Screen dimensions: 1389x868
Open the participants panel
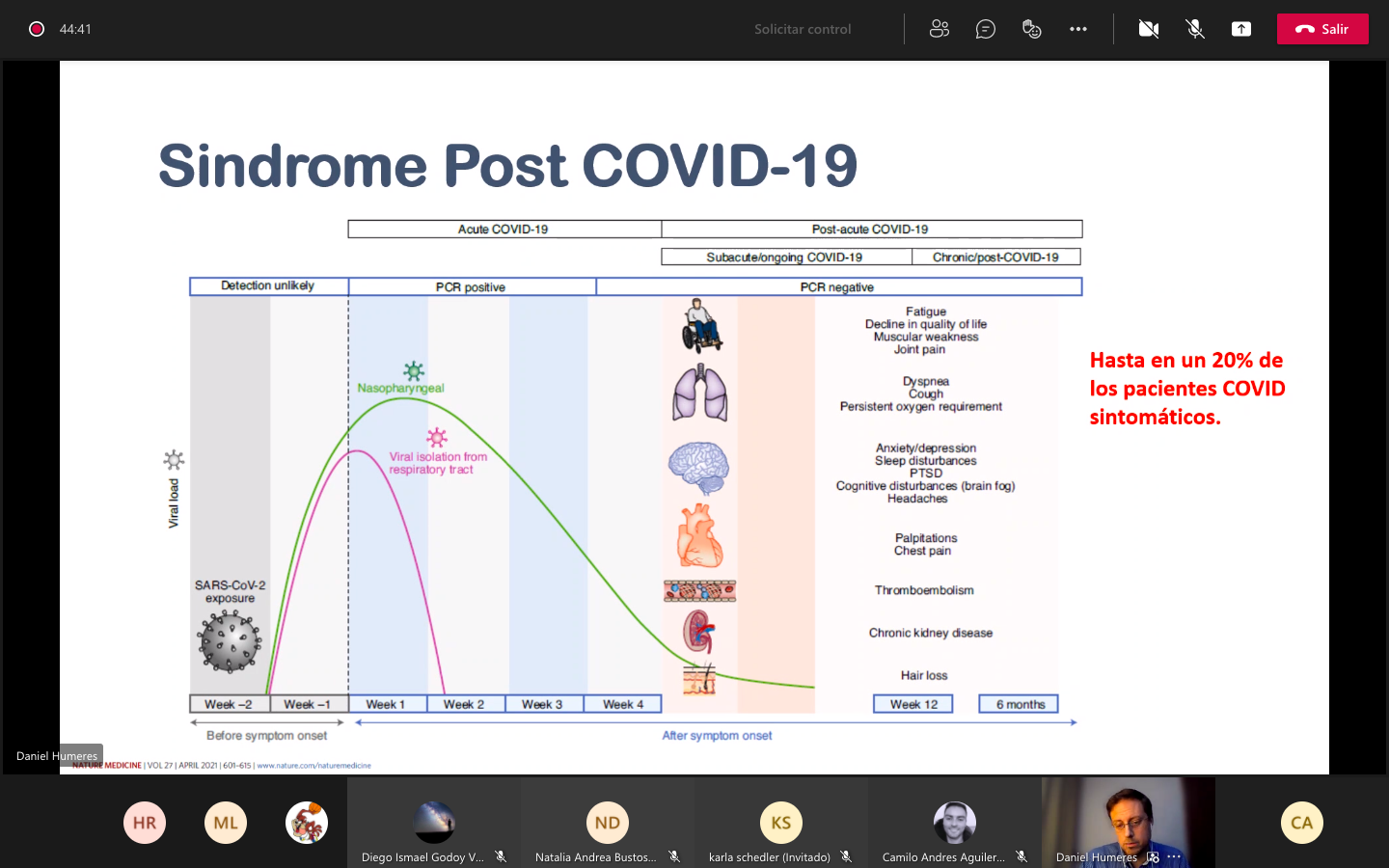(939, 29)
